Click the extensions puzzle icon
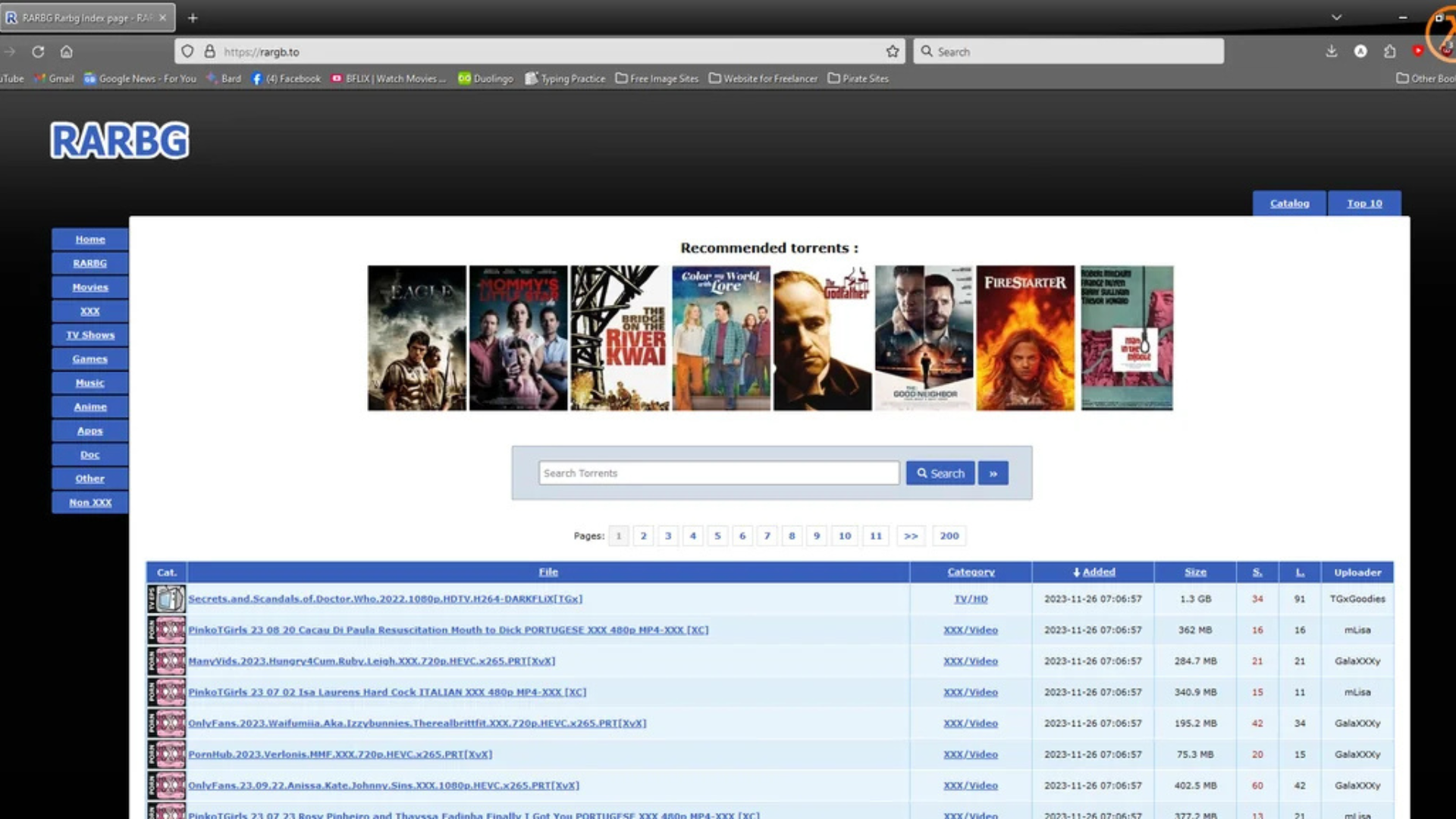Viewport: 1456px width, 819px height. click(x=1389, y=52)
